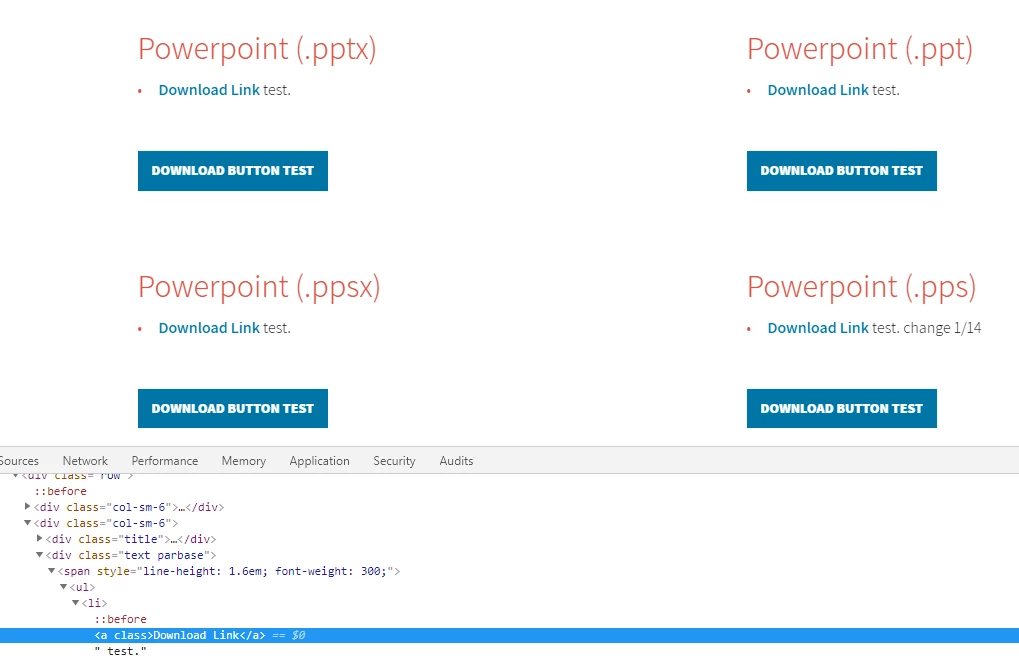Viewport: 1019px width, 660px height.
Task: Select the ::before pseudo-element under row div
Action: (x=60, y=491)
